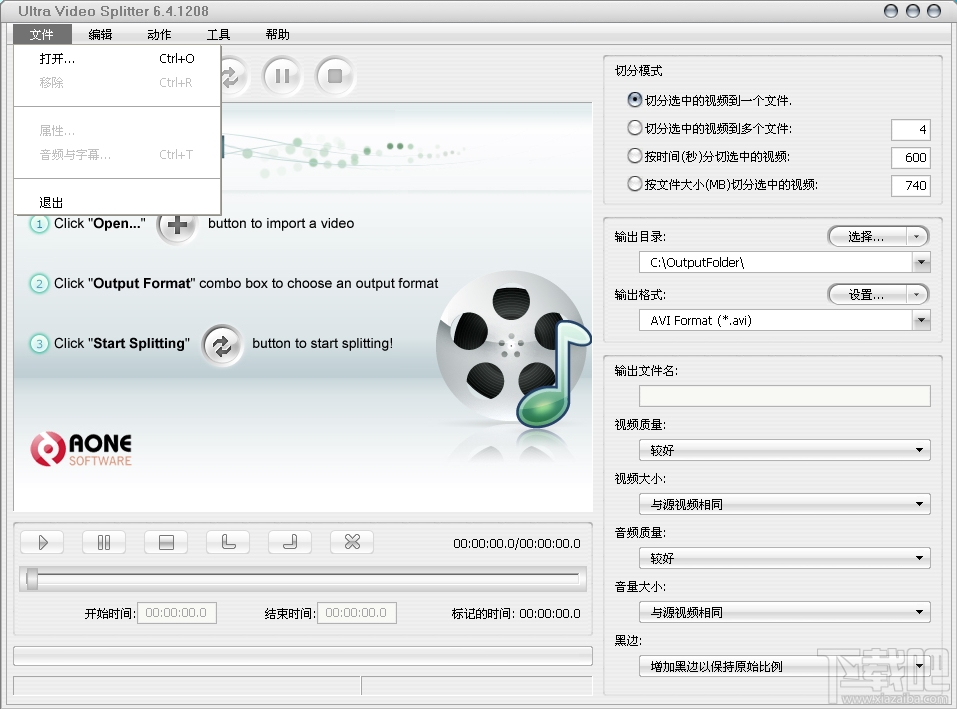Screen dimensions: 957x709
Task: Click the 输出文件名 filename input field
Action: click(x=784, y=396)
